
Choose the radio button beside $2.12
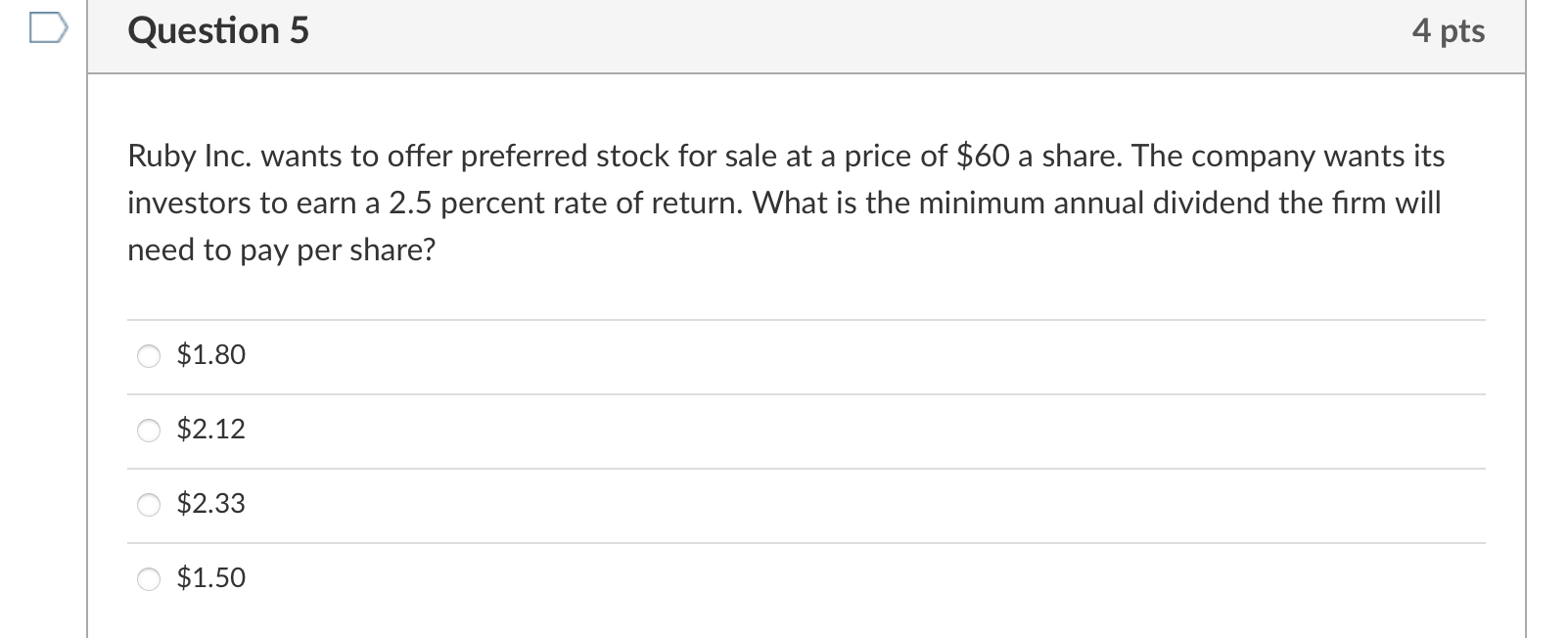(x=149, y=431)
